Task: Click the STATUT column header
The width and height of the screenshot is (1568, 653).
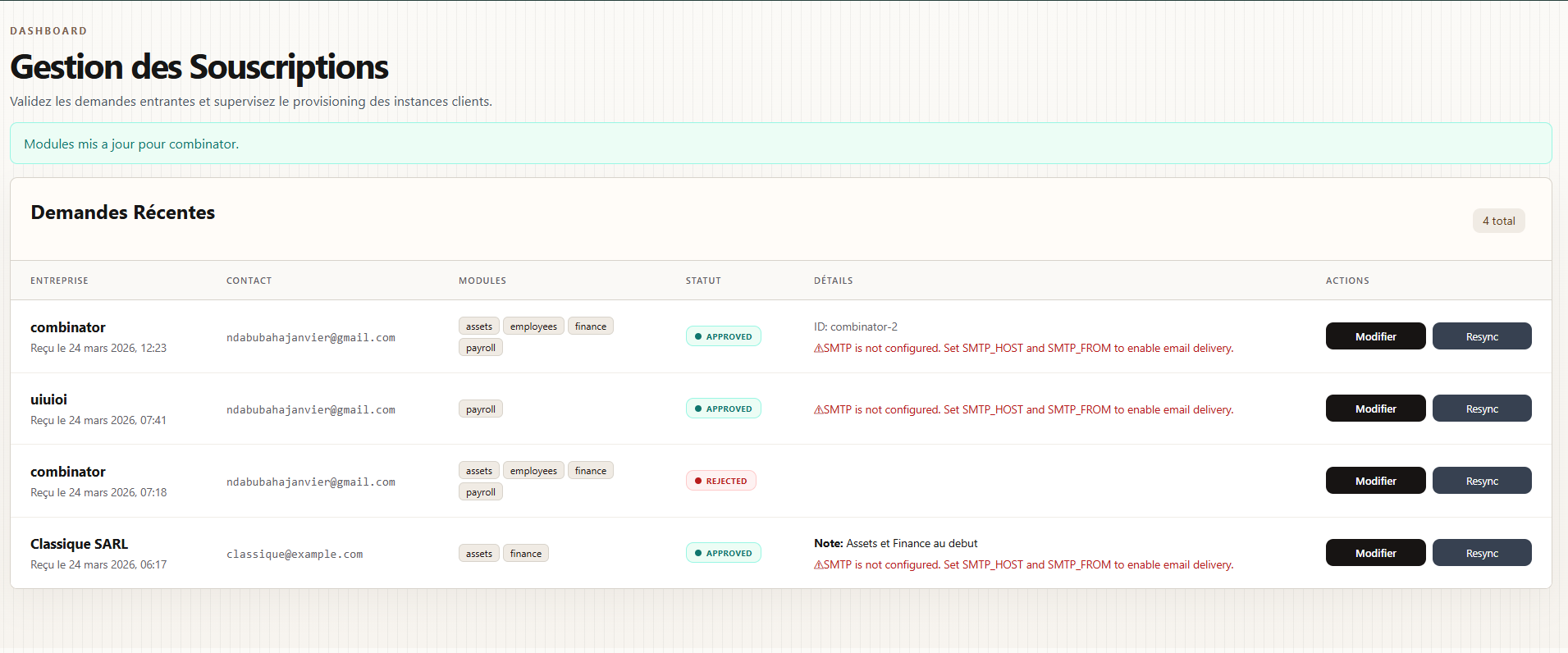Action: click(703, 281)
